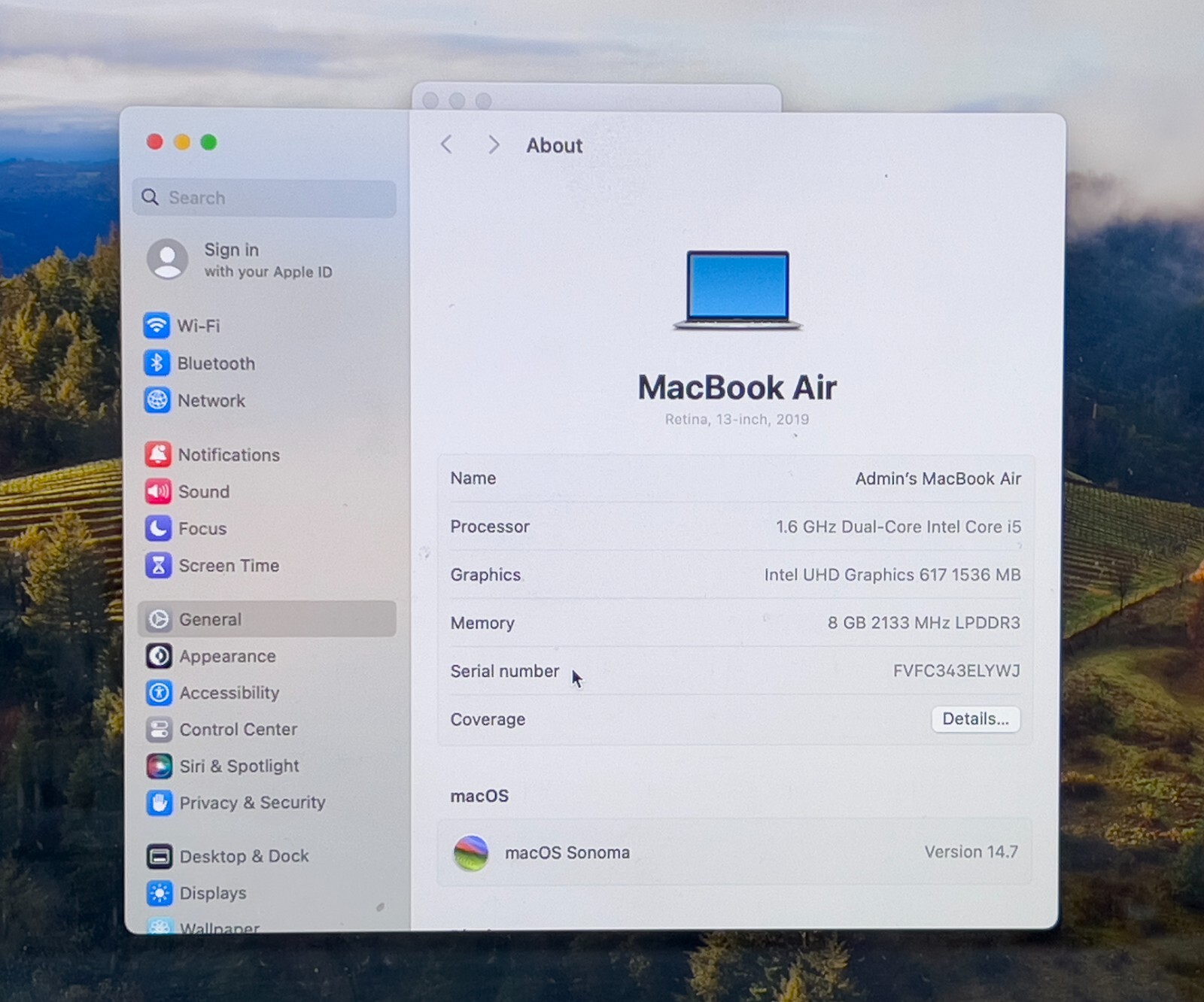
Task: Open the Notifications bell icon
Action: pos(158,454)
